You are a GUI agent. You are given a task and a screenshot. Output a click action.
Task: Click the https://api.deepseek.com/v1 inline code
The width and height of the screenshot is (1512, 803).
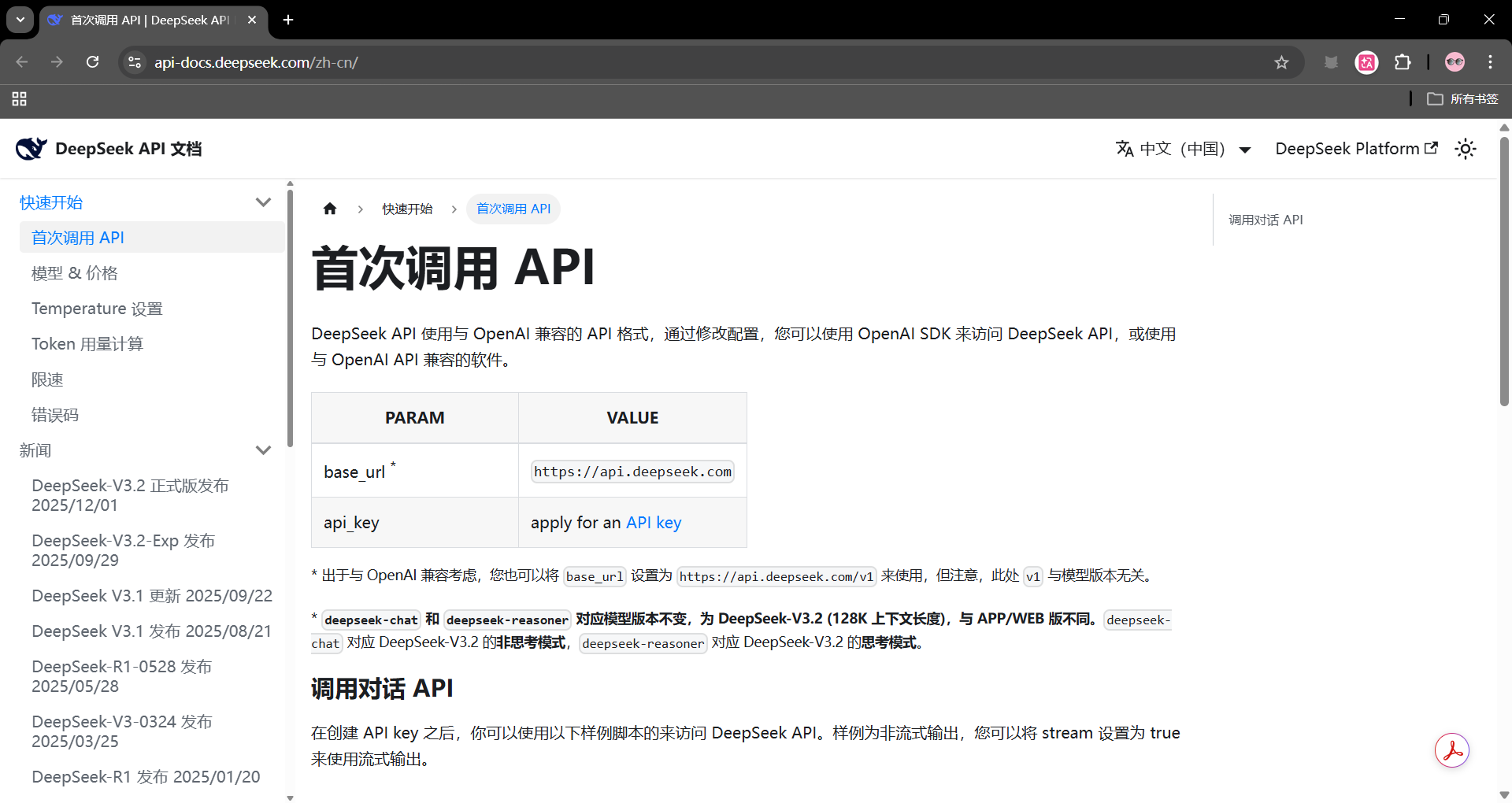pos(776,576)
